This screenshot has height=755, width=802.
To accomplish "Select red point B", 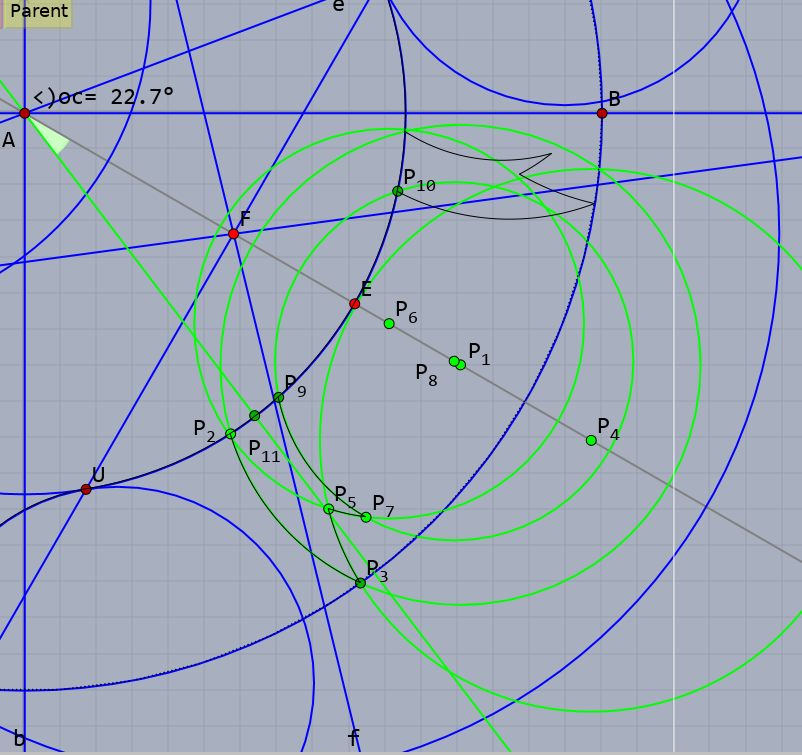I will pyautogui.click(x=602, y=113).
